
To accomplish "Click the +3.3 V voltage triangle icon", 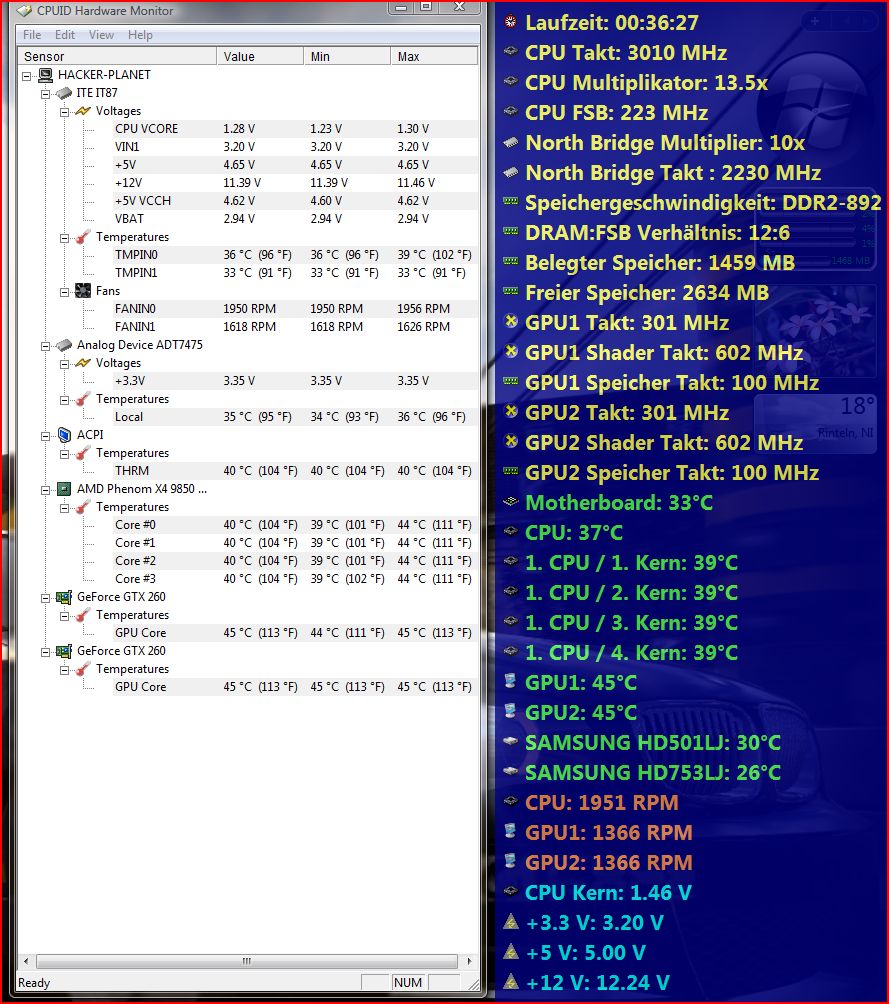I will [510, 921].
